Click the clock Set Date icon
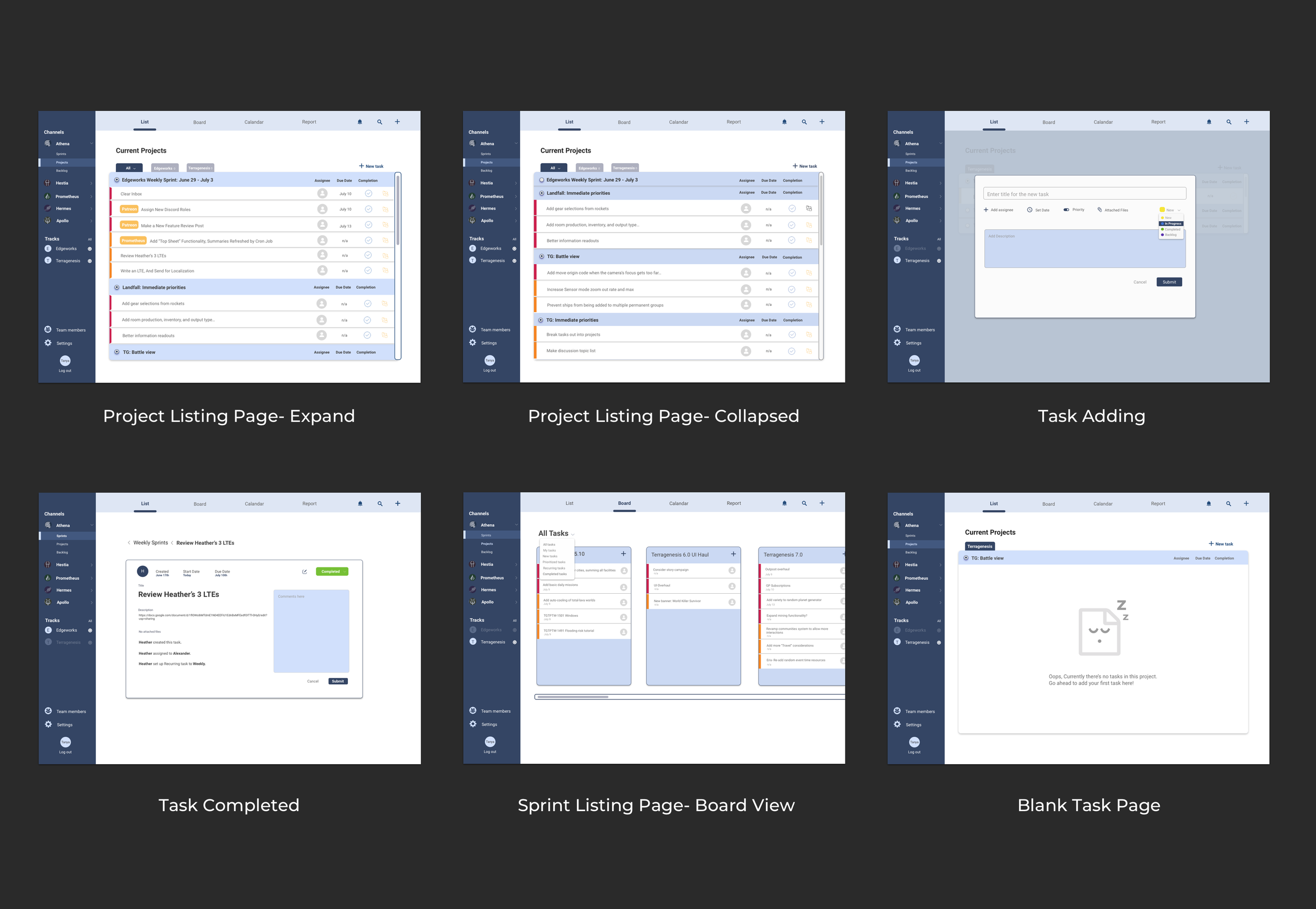Viewport: 1316px width, 909px height. click(1030, 209)
